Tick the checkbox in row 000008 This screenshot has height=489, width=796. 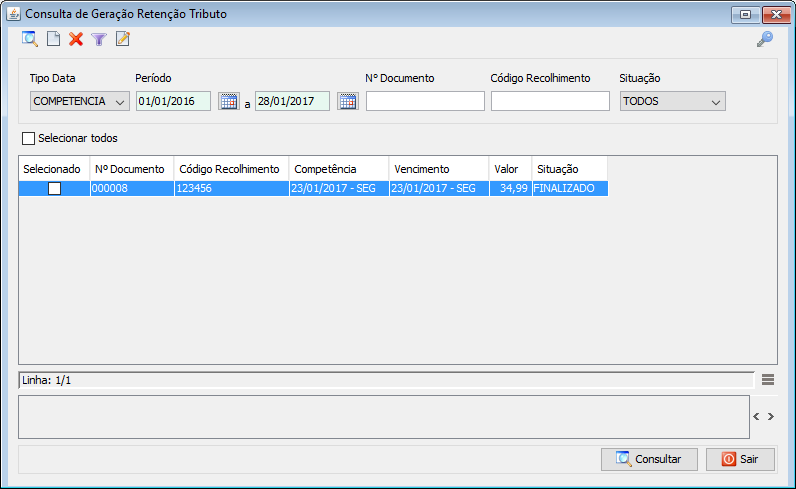point(54,188)
